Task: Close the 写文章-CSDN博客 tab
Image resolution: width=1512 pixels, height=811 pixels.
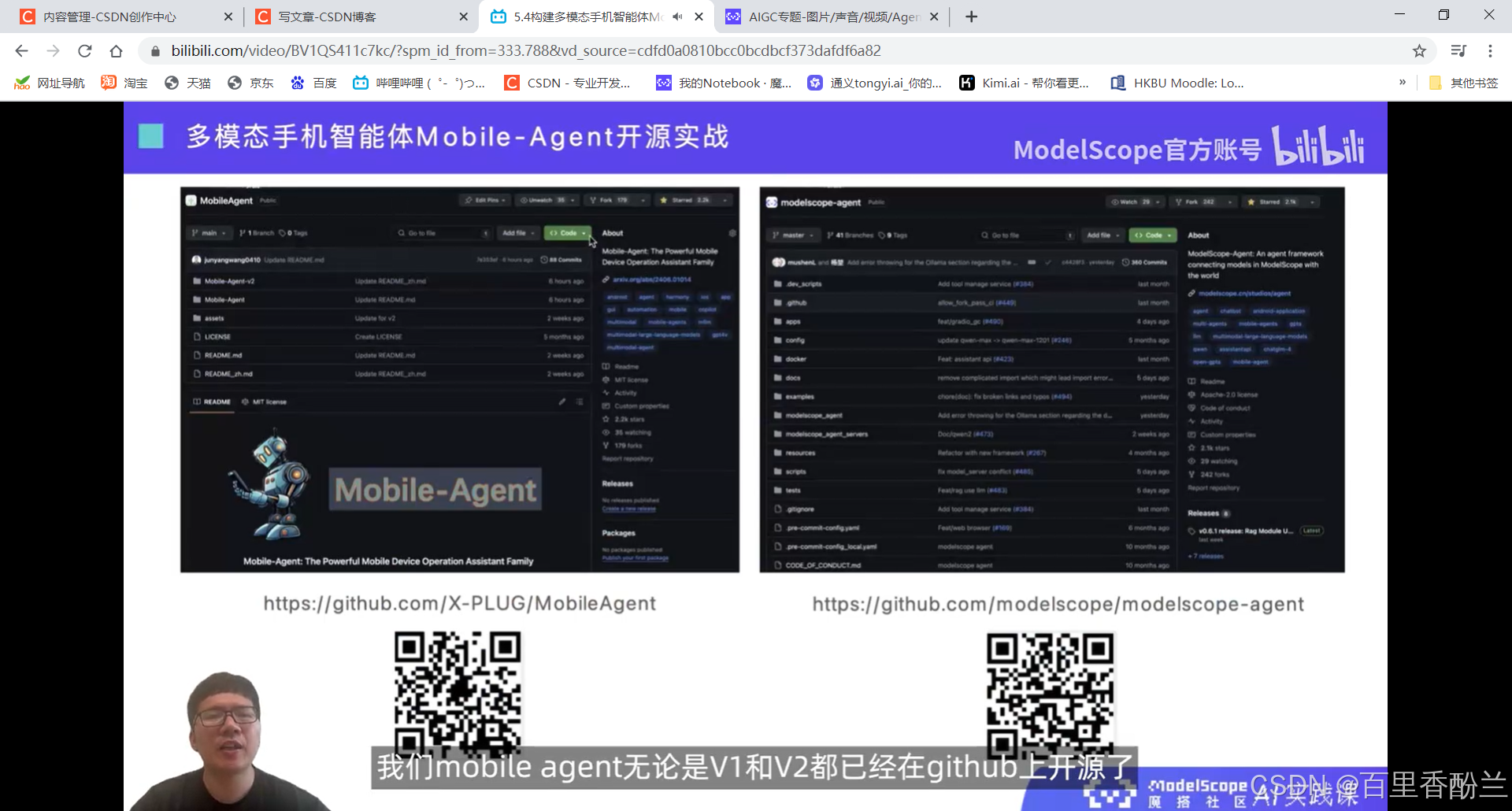Action: [x=463, y=17]
